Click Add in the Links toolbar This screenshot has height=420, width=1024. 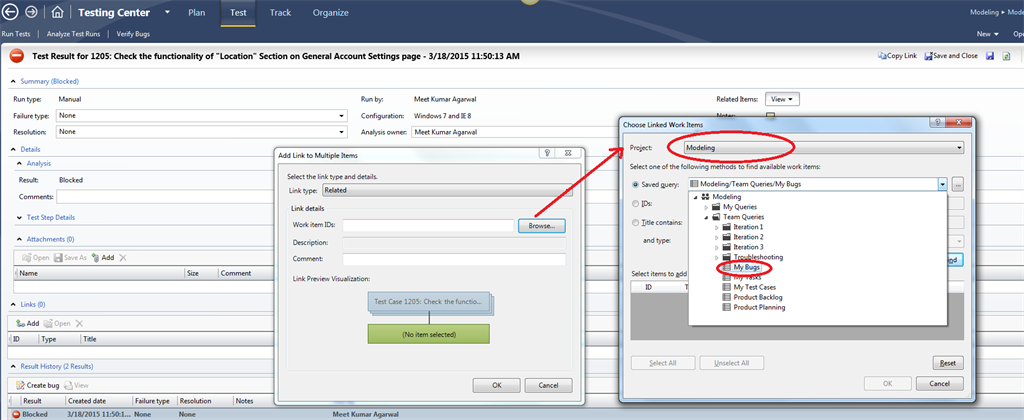[27, 323]
